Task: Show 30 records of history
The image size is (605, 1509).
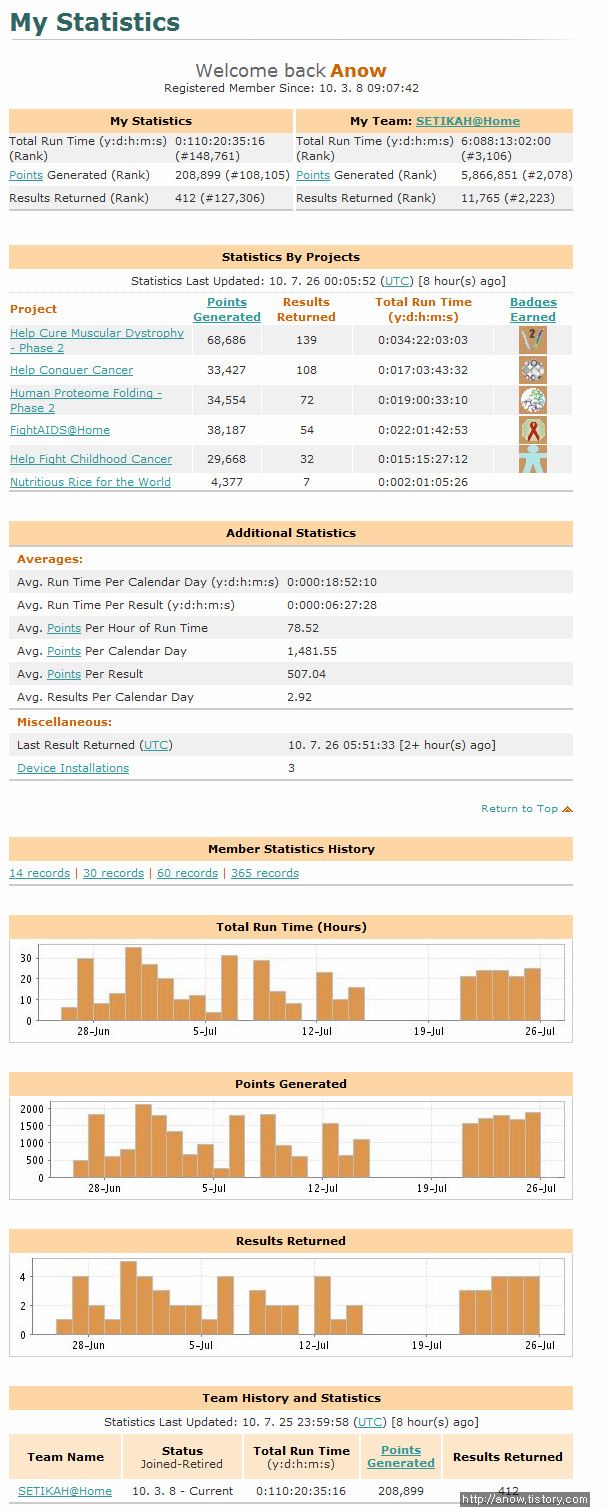Action: [113, 873]
